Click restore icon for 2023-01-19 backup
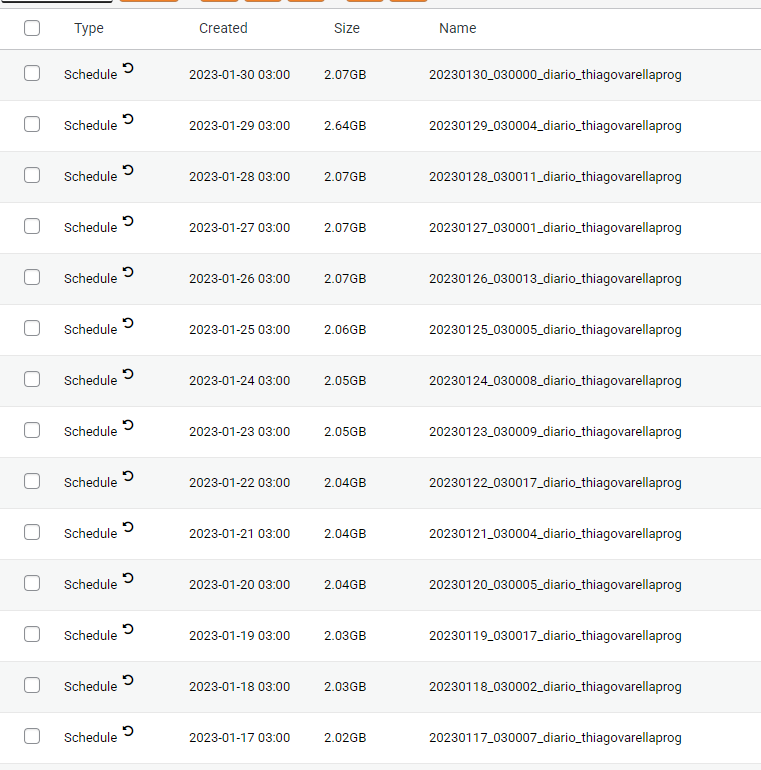 point(128,629)
